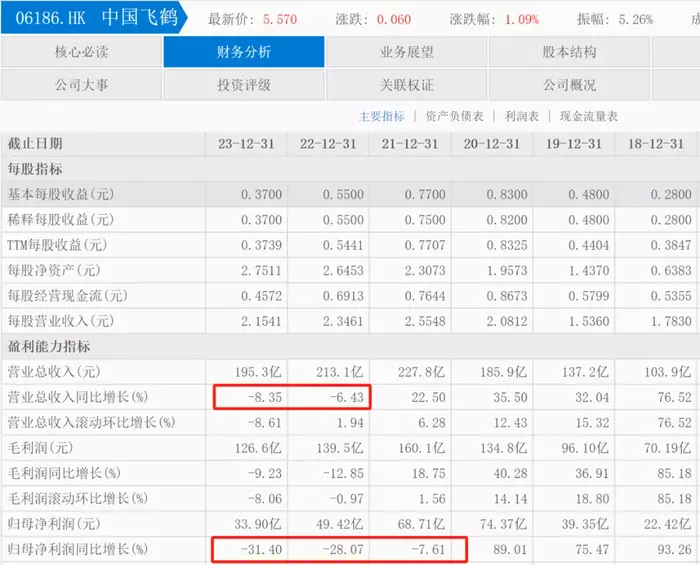Open the 公司大事 tab

coord(81,85)
